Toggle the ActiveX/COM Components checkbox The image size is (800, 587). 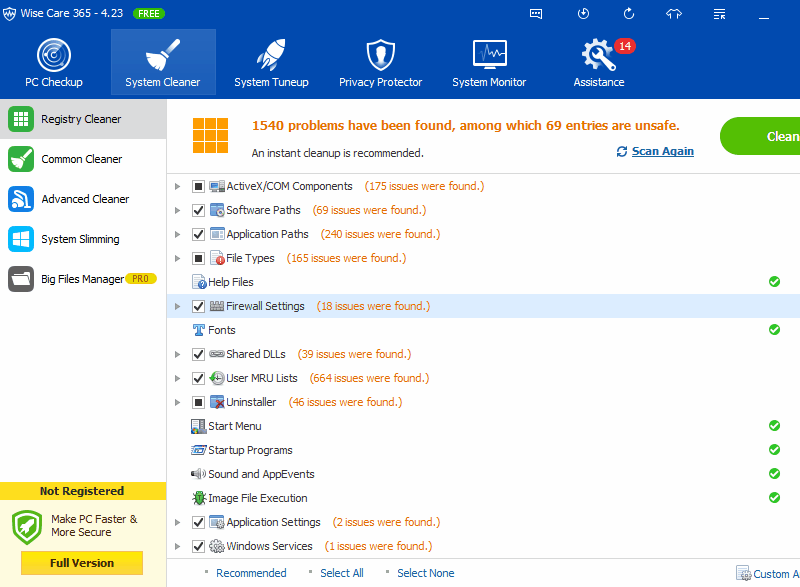[198, 187]
